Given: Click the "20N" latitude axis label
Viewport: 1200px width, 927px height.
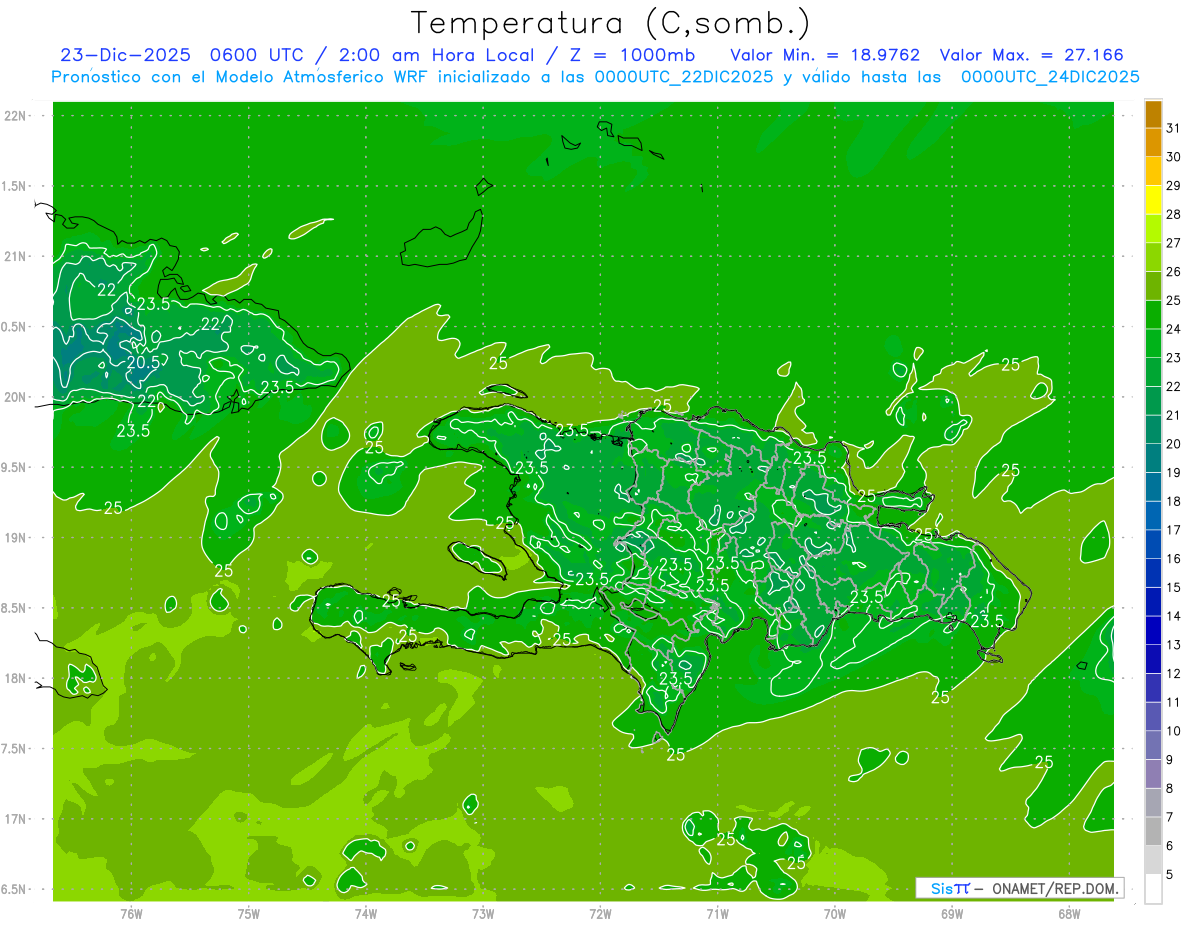Looking at the screenshot, I should pos(16,397).
